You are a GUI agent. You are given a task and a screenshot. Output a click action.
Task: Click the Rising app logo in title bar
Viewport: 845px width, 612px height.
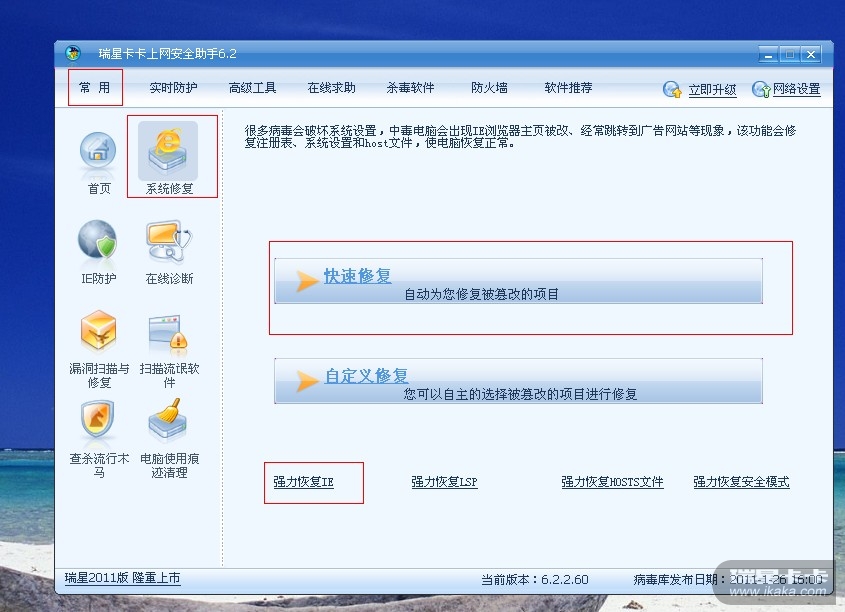(73, 53)
